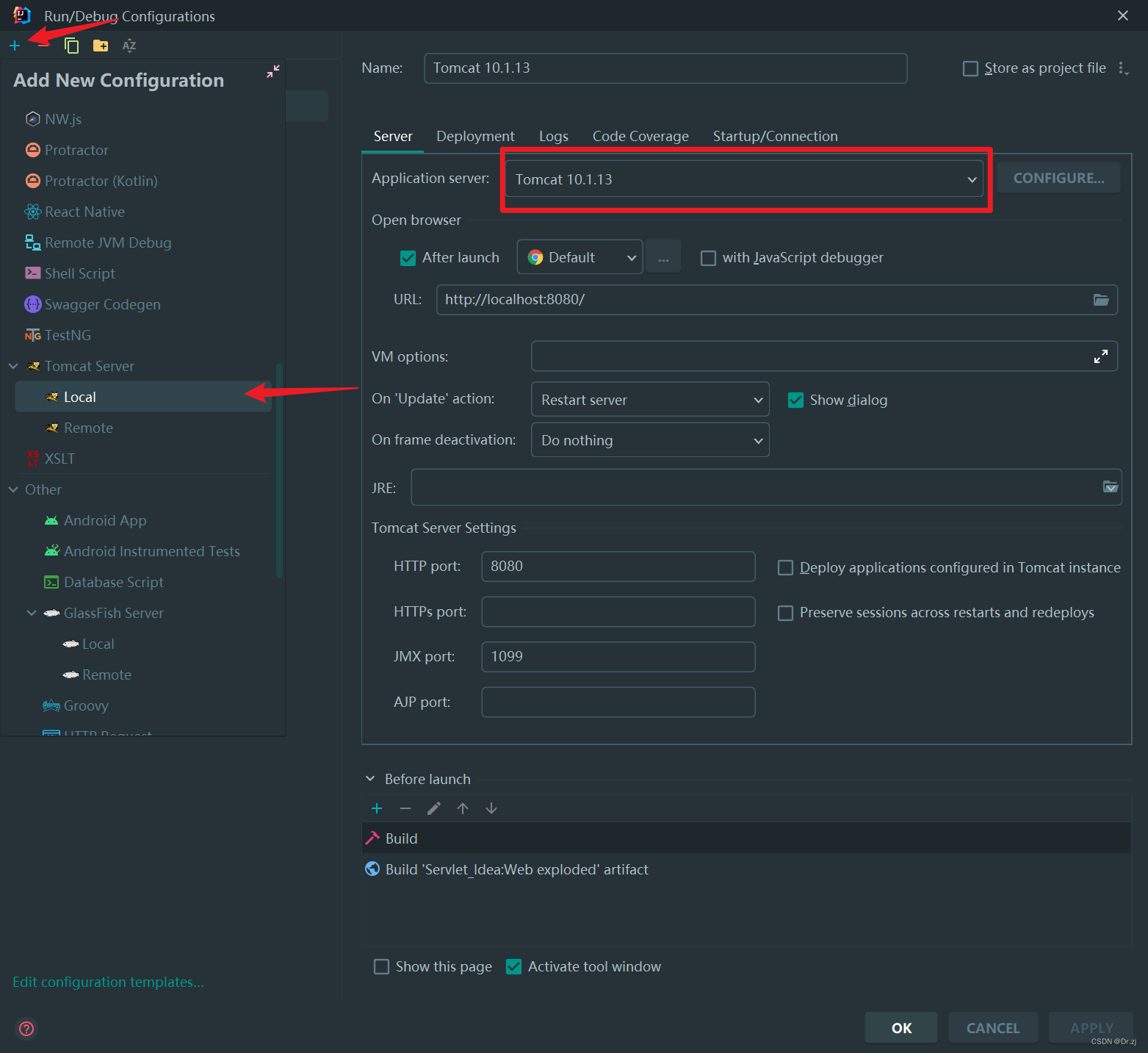This screenshot has width=1148, height=1053.
Task: Open the On frame deactivation dropdown
Action: (x=650, y=440)
